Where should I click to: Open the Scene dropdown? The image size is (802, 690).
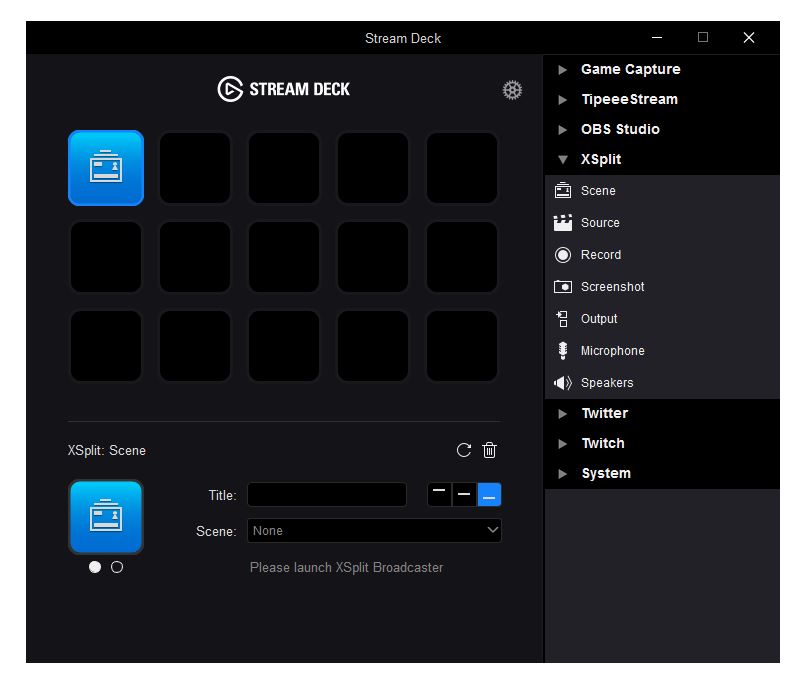point(374,531)
